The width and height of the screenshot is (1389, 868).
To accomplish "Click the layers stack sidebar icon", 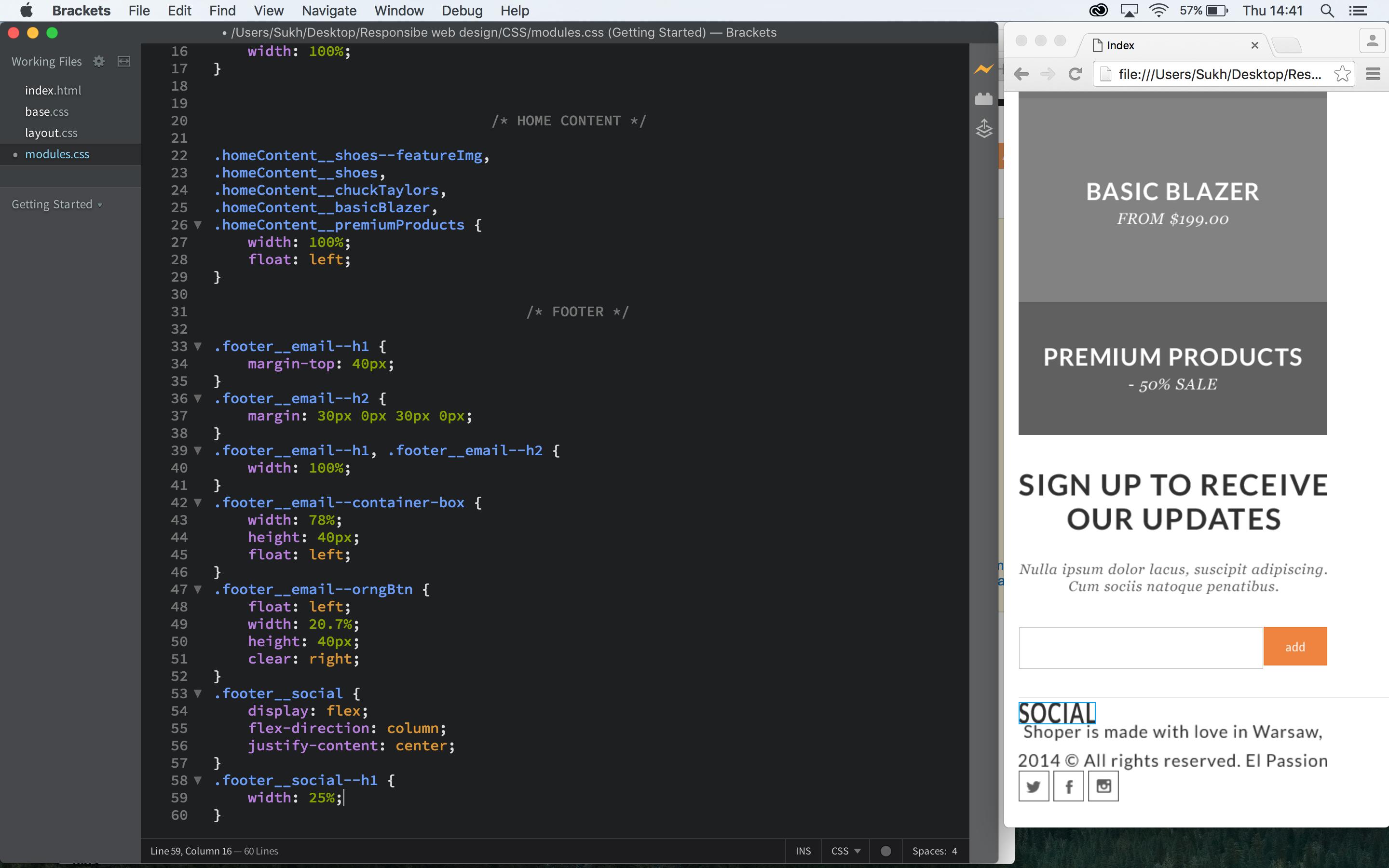I will 983,129.
